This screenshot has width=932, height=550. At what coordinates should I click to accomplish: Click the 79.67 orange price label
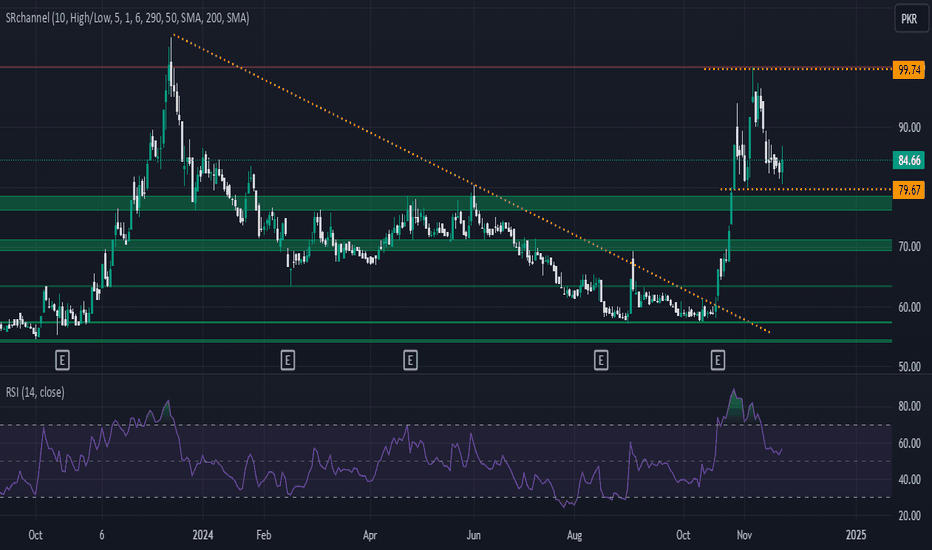(908, 190)
